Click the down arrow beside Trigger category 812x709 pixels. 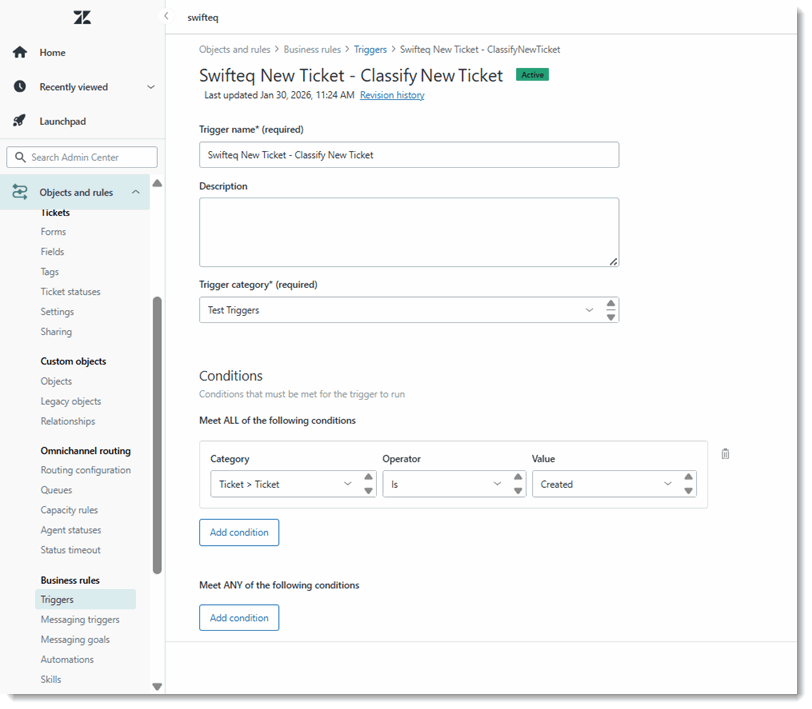(611, 317)
